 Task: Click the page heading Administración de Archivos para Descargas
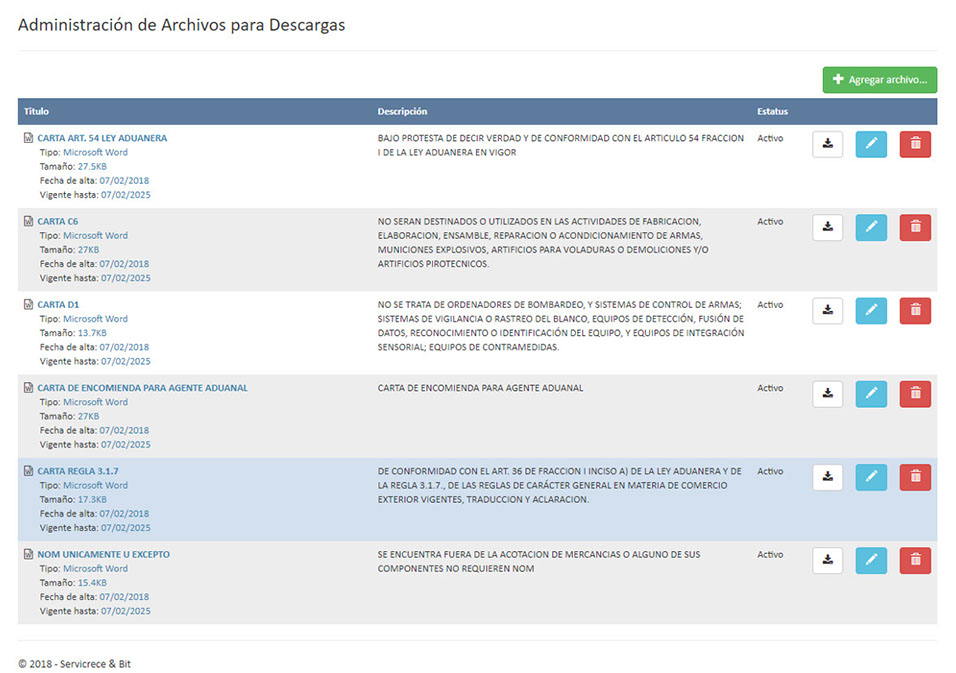[x=181, y=25]
